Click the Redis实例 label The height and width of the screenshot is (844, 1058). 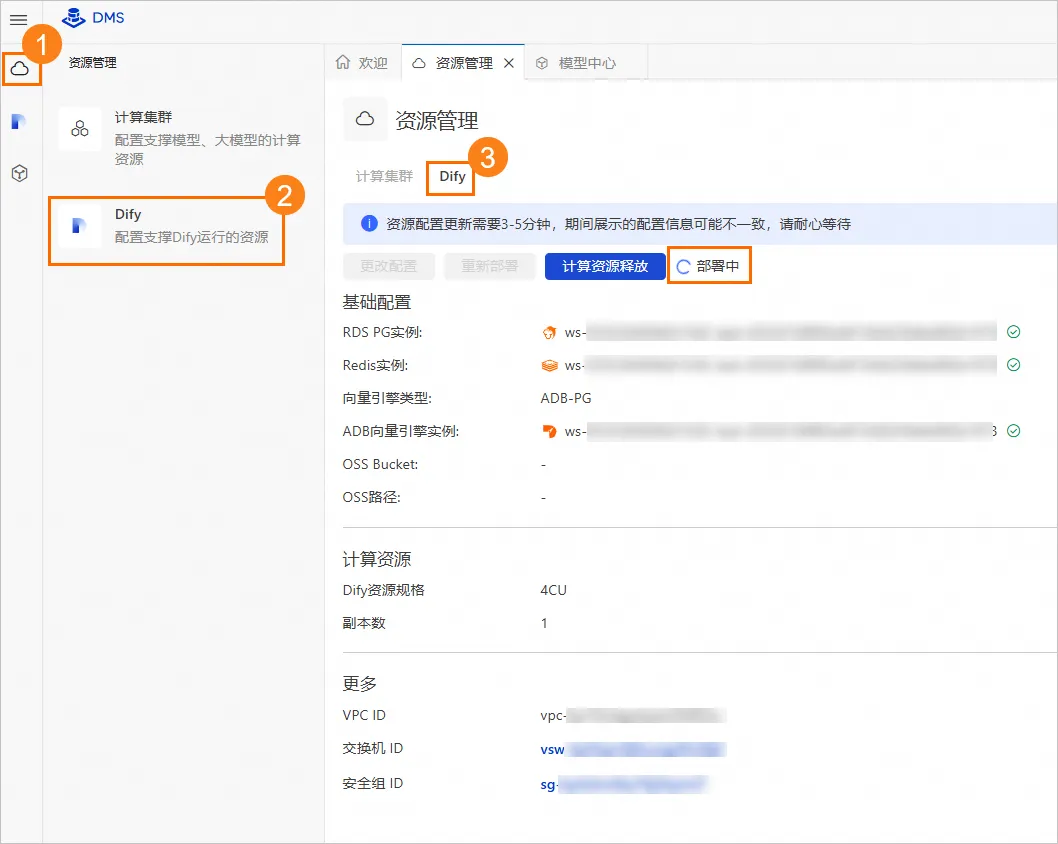[376, 365]
